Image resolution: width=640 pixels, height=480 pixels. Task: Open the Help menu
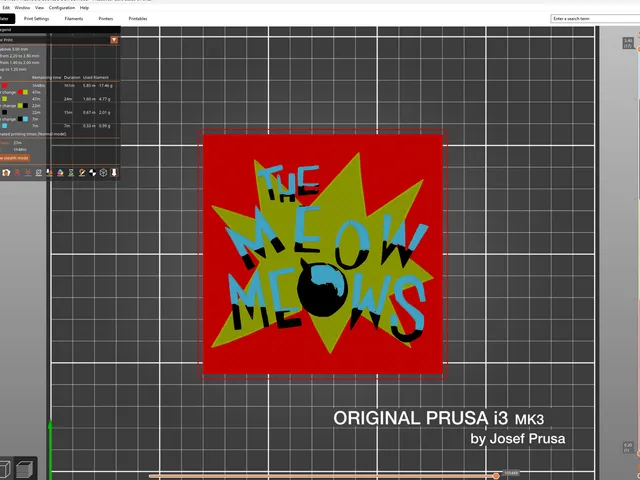84,8
